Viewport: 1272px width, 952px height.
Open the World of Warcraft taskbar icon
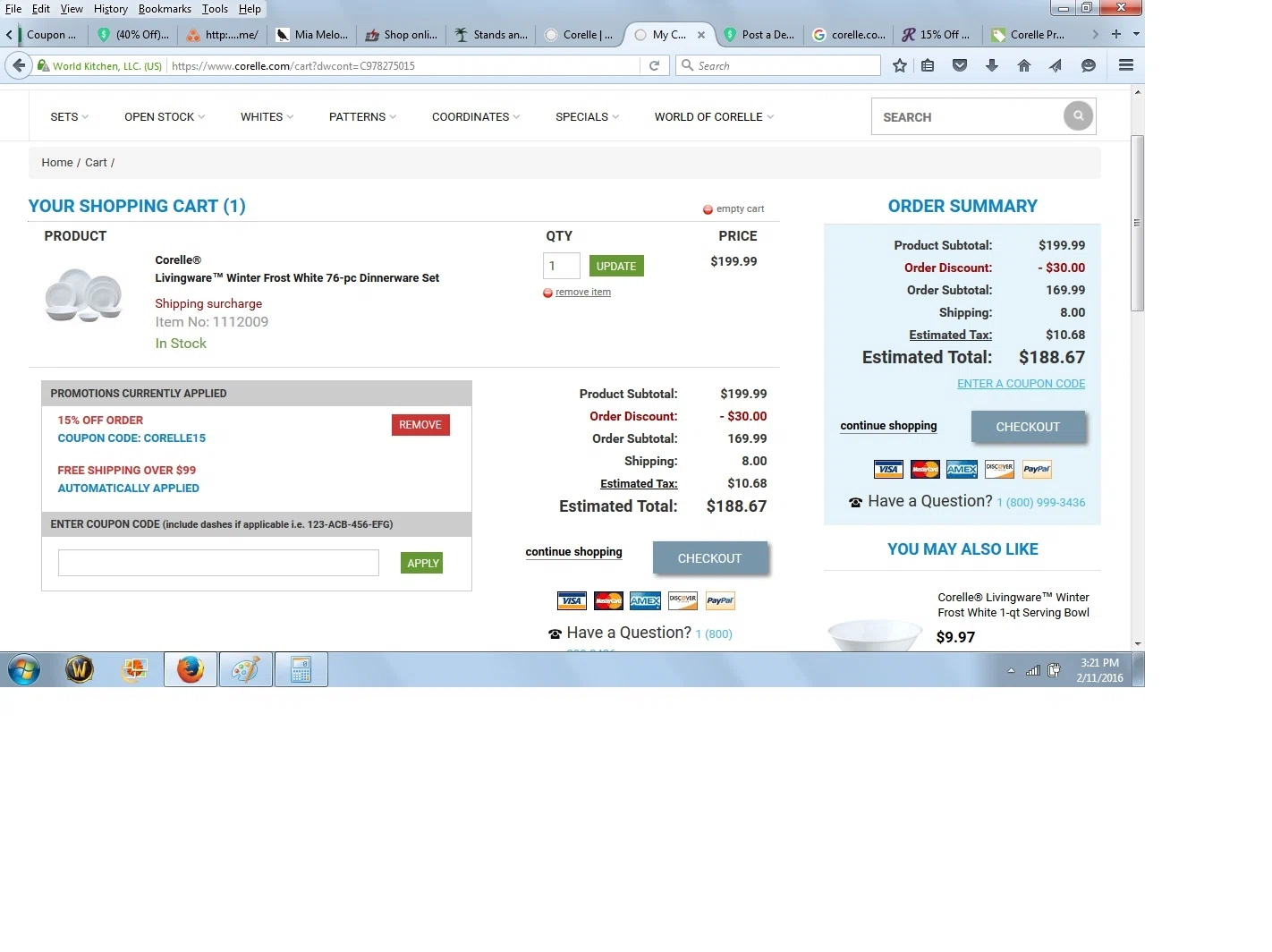pyautogui.click(x=80, y=669)
